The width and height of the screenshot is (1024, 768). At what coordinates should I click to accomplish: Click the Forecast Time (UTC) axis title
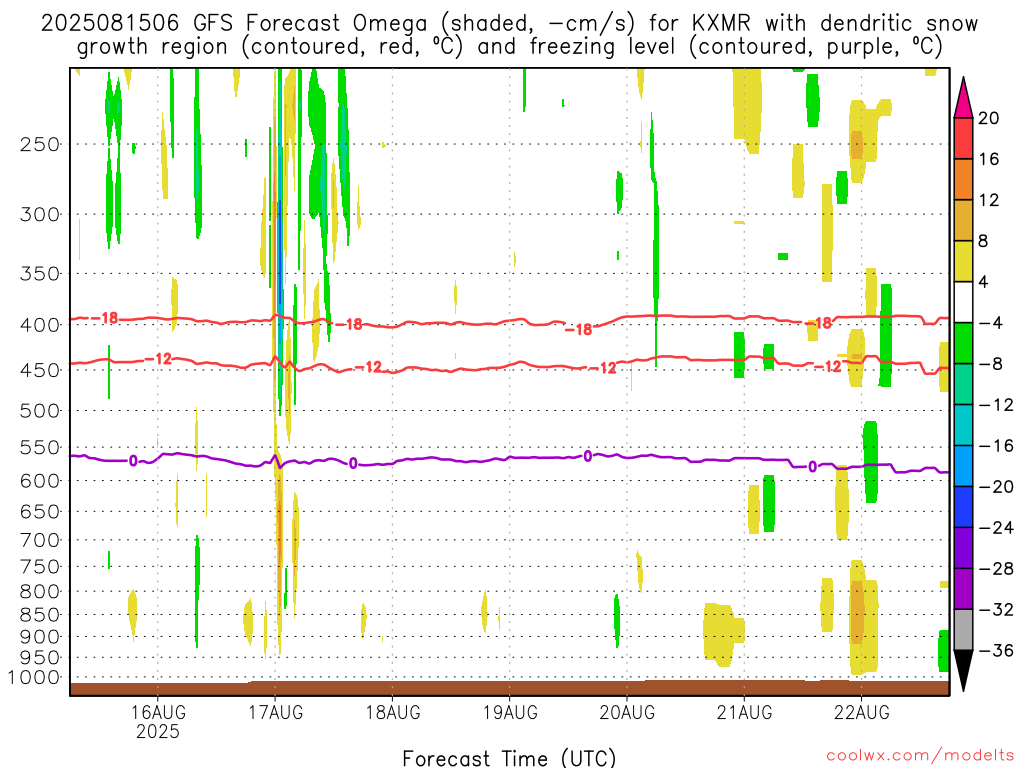point(509,758)
